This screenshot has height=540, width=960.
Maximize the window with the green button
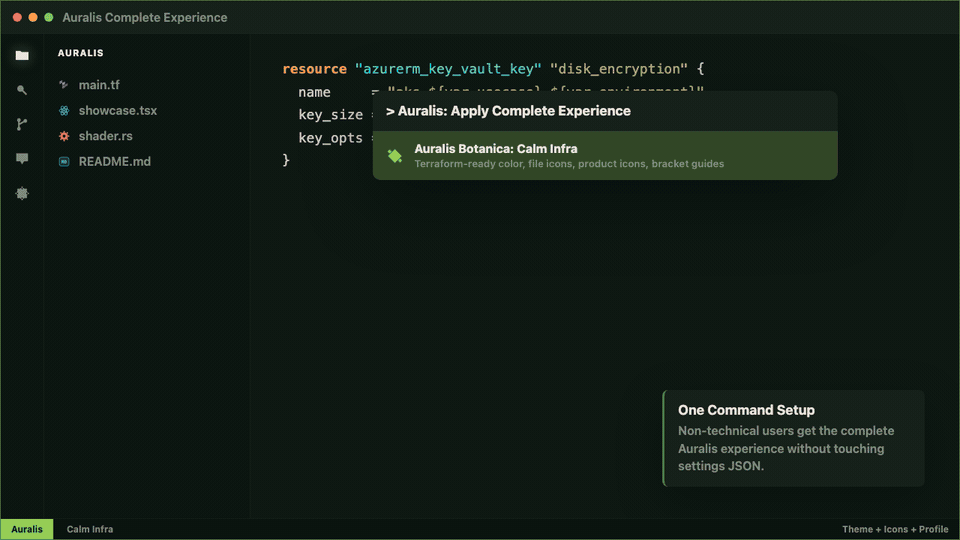tap(49, 18)
